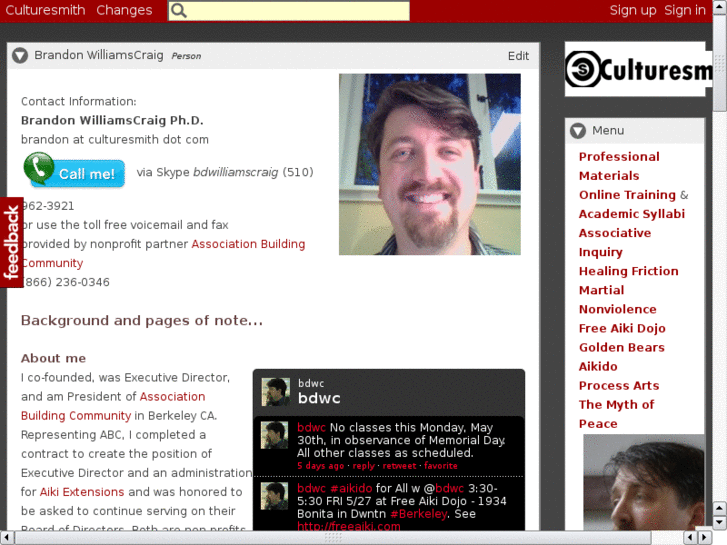Image resolution: width=727 pixels, height=545 pixels.
Task: Click the horizontal scrollbar thumb
Action: (333, 538)
